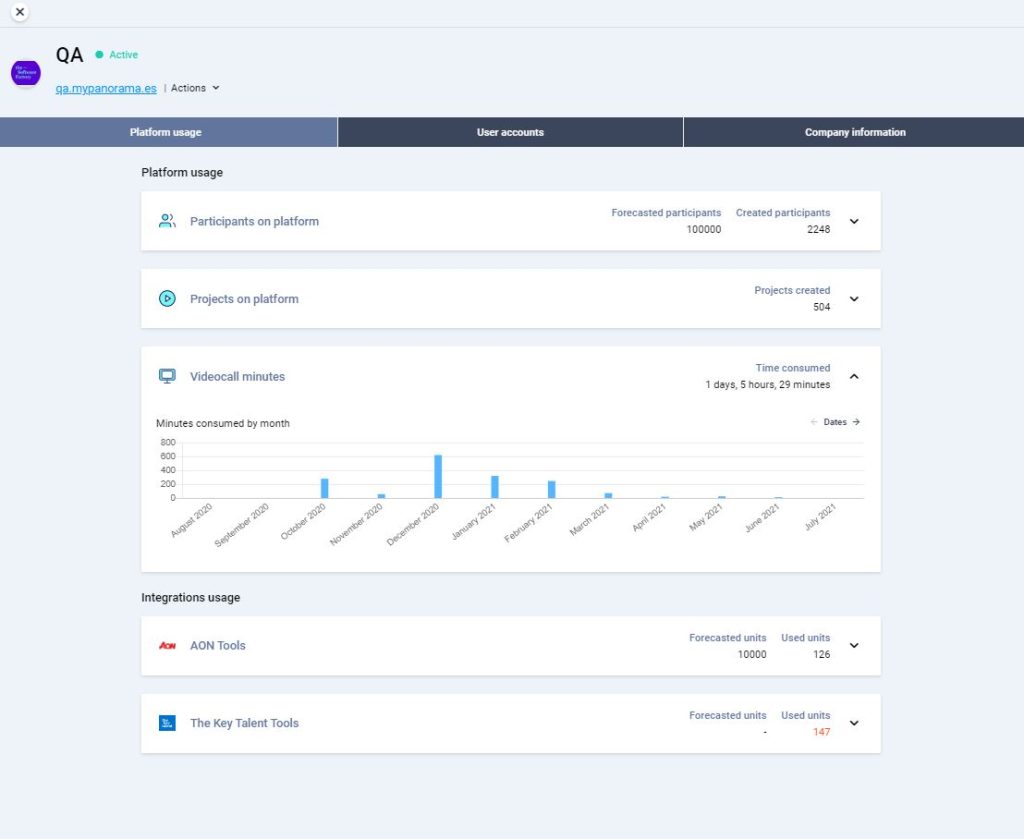Select the Platform usage tab
1024x839 pixels.
165,132
